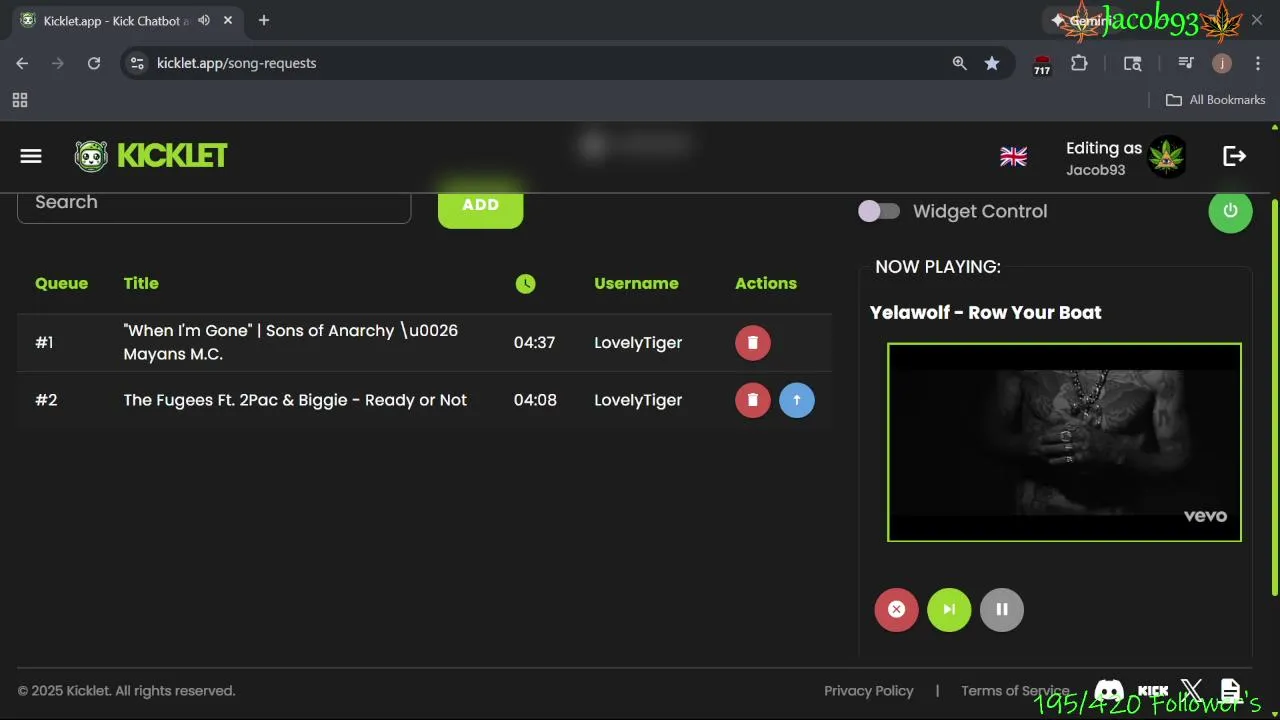Viewport: 1280px width, 720px height.
Task: Open browser zoom magnifier icon
Action: pyautogui.click(x=959, y=63)
